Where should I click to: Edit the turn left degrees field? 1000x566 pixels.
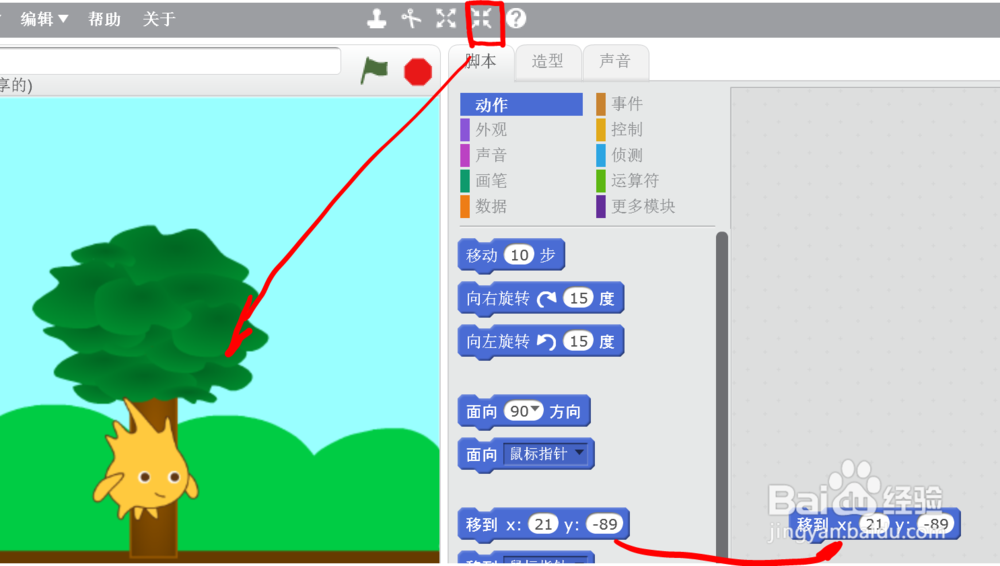pyautogui.click(x=578, y=341)
